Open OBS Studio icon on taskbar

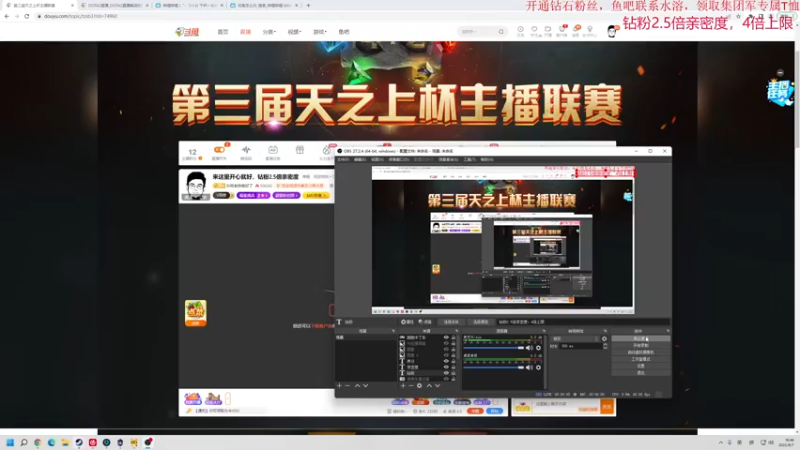point(148,442)
